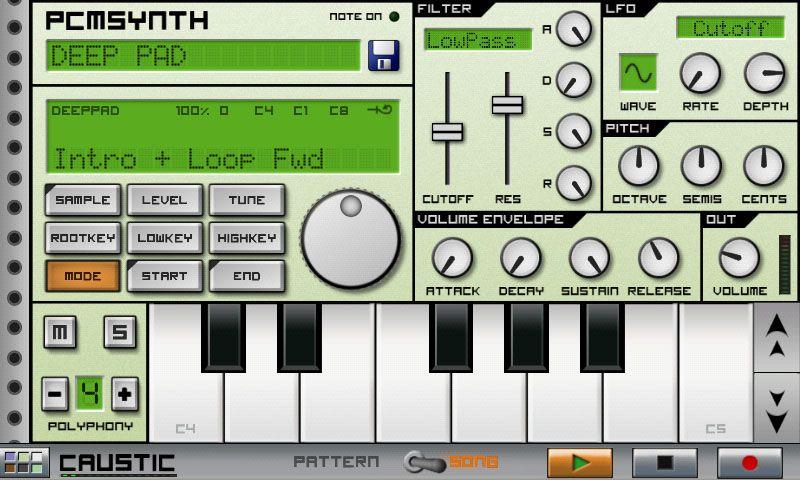The image size is (800, 480).
Task: Click the filter envelope D knob
Action: click(573, 80)
